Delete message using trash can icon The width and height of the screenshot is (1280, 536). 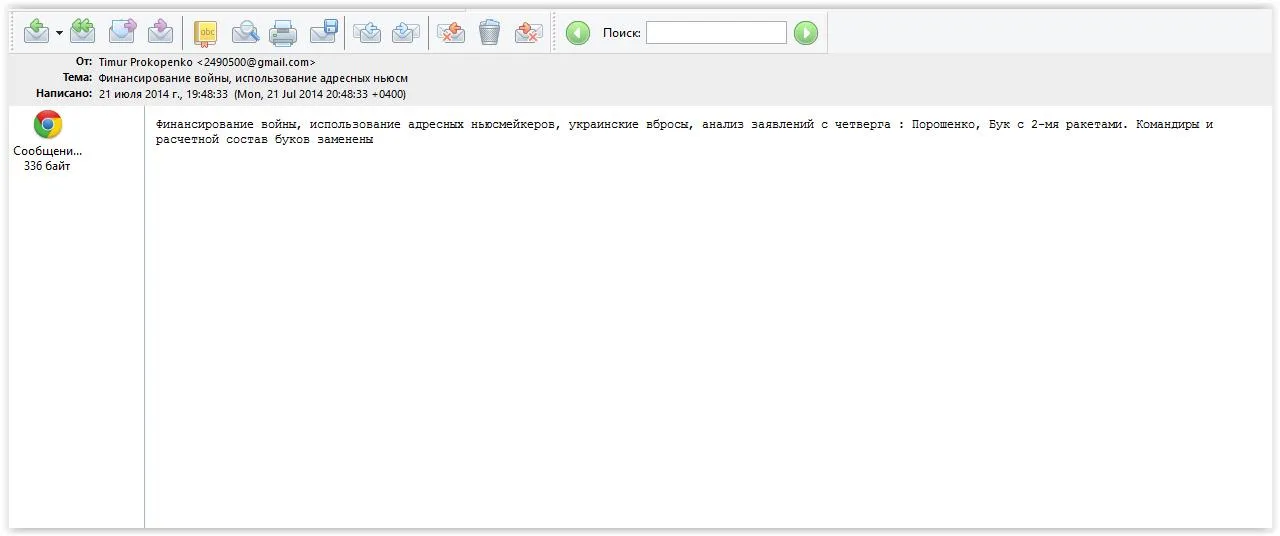coord(489,33)
